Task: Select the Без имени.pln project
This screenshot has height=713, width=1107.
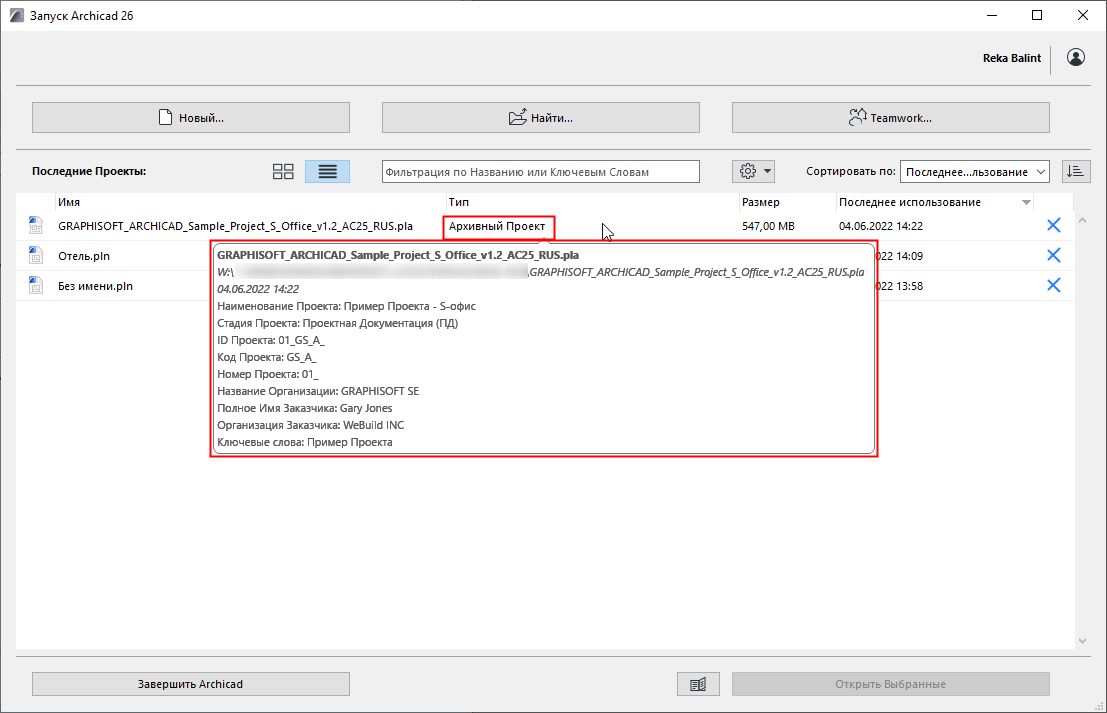Action: tap(95, 286)
